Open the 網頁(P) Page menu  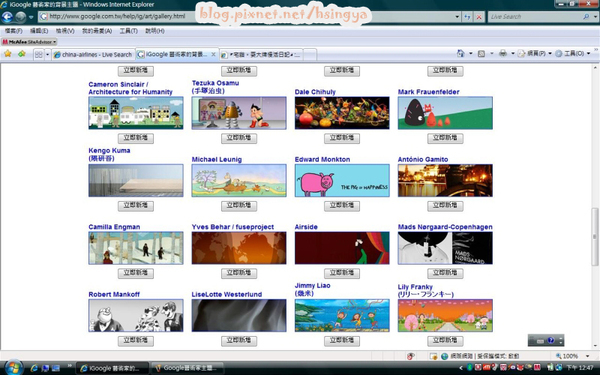point(534,54)
